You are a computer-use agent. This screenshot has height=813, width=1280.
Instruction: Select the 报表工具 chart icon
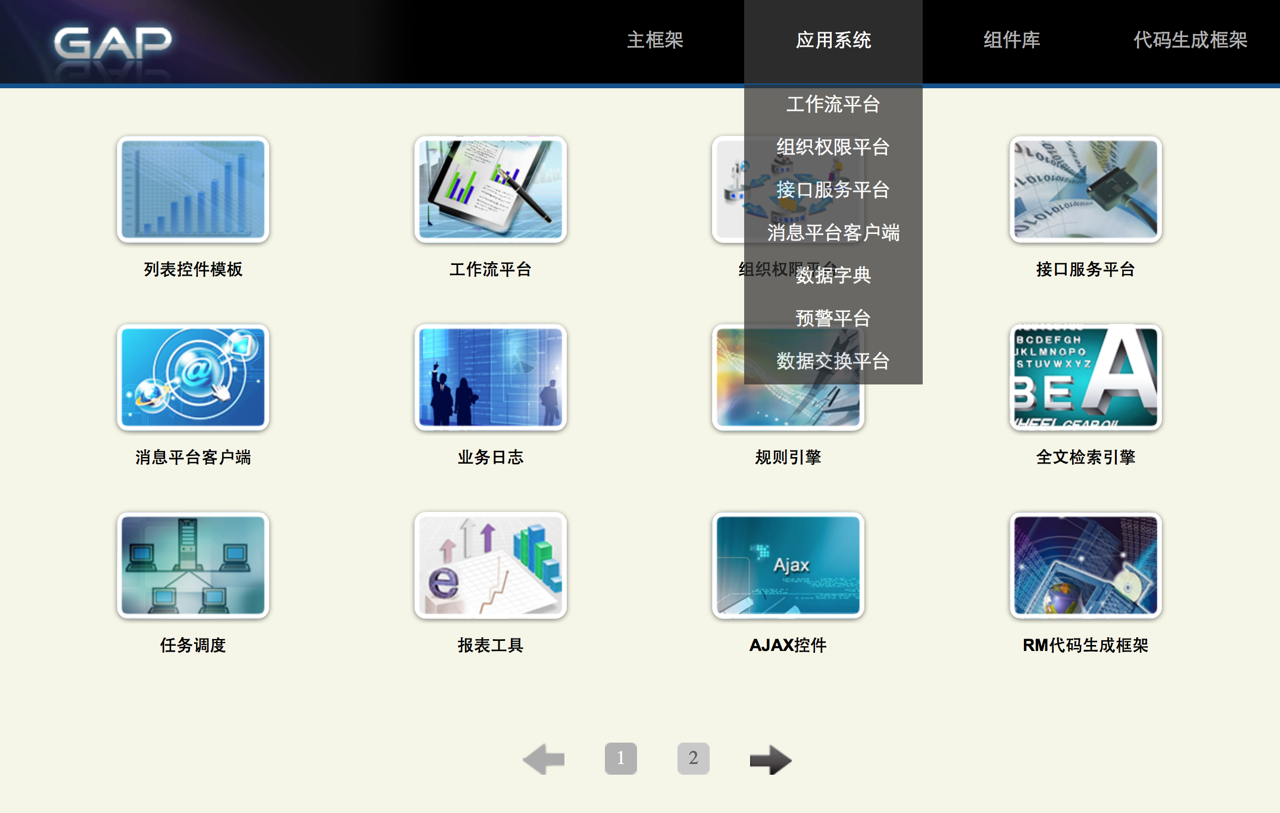coord(490,566)
